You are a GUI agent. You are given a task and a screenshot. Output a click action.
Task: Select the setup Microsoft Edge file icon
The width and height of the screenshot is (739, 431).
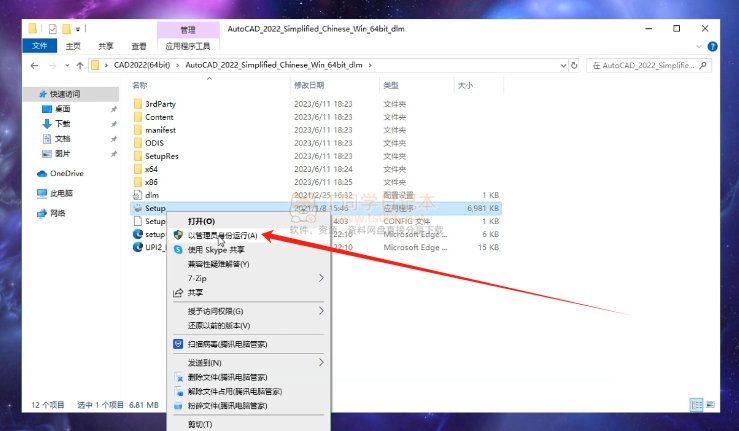tap(138, 234)
